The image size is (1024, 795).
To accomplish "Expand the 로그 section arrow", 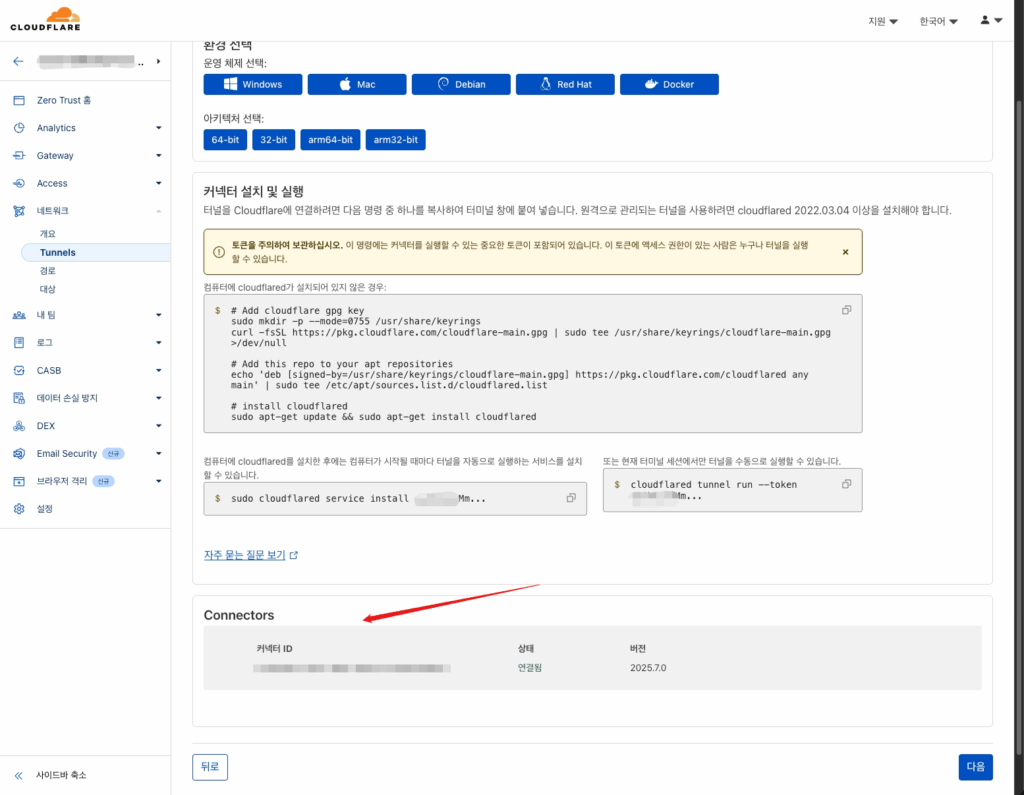I will pyautogui.click(x=159, y=342).
